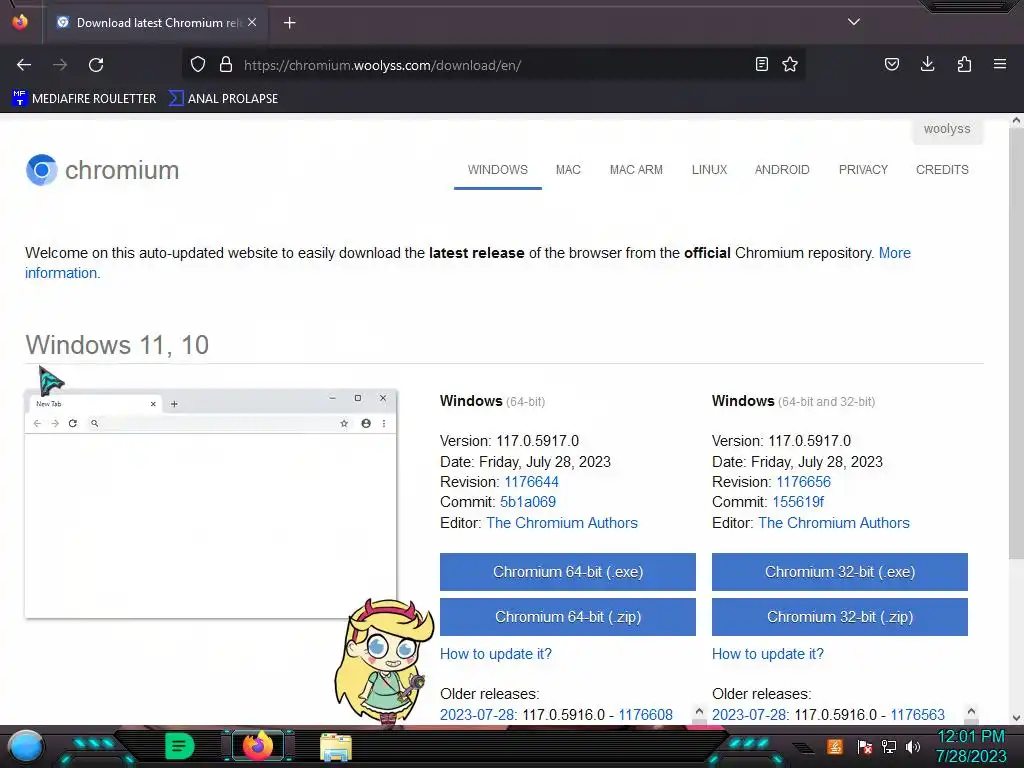Open 2023-07-28 older release link for 64-bit
1024x768 pixels.
pyautogui.click(x=477, y=715)
